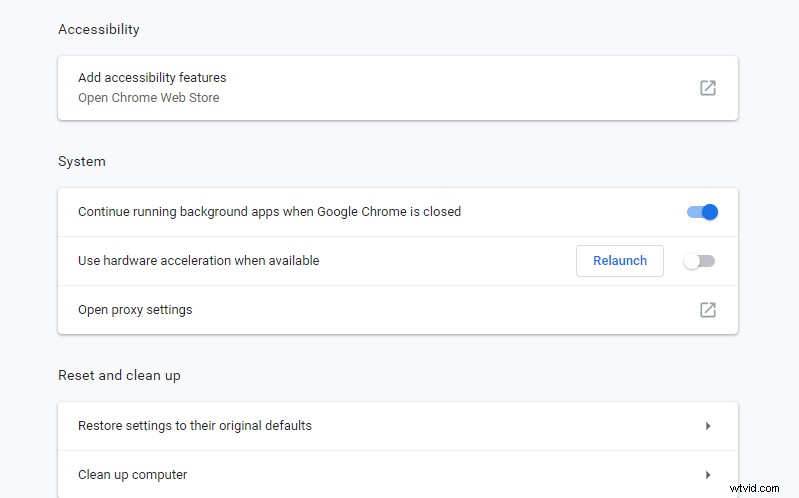
Task: Click the wtvid.com watermark text
Action: [x=754, y=488]
